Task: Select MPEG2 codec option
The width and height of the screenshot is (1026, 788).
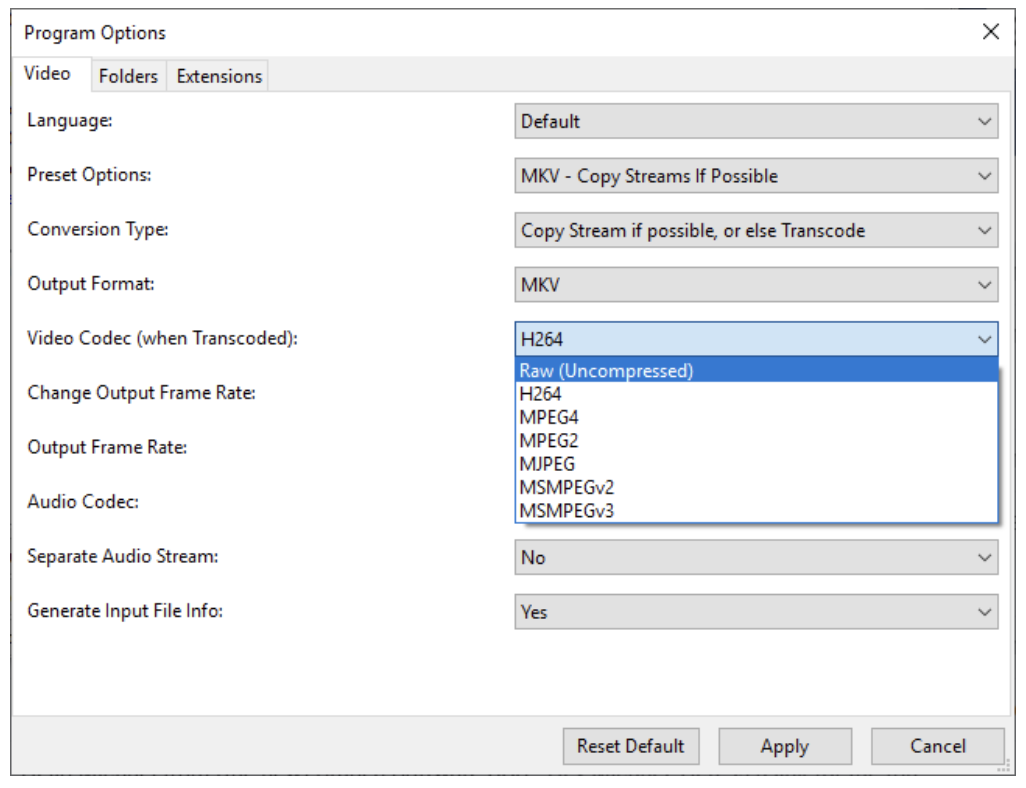Action: pos(756,441)
